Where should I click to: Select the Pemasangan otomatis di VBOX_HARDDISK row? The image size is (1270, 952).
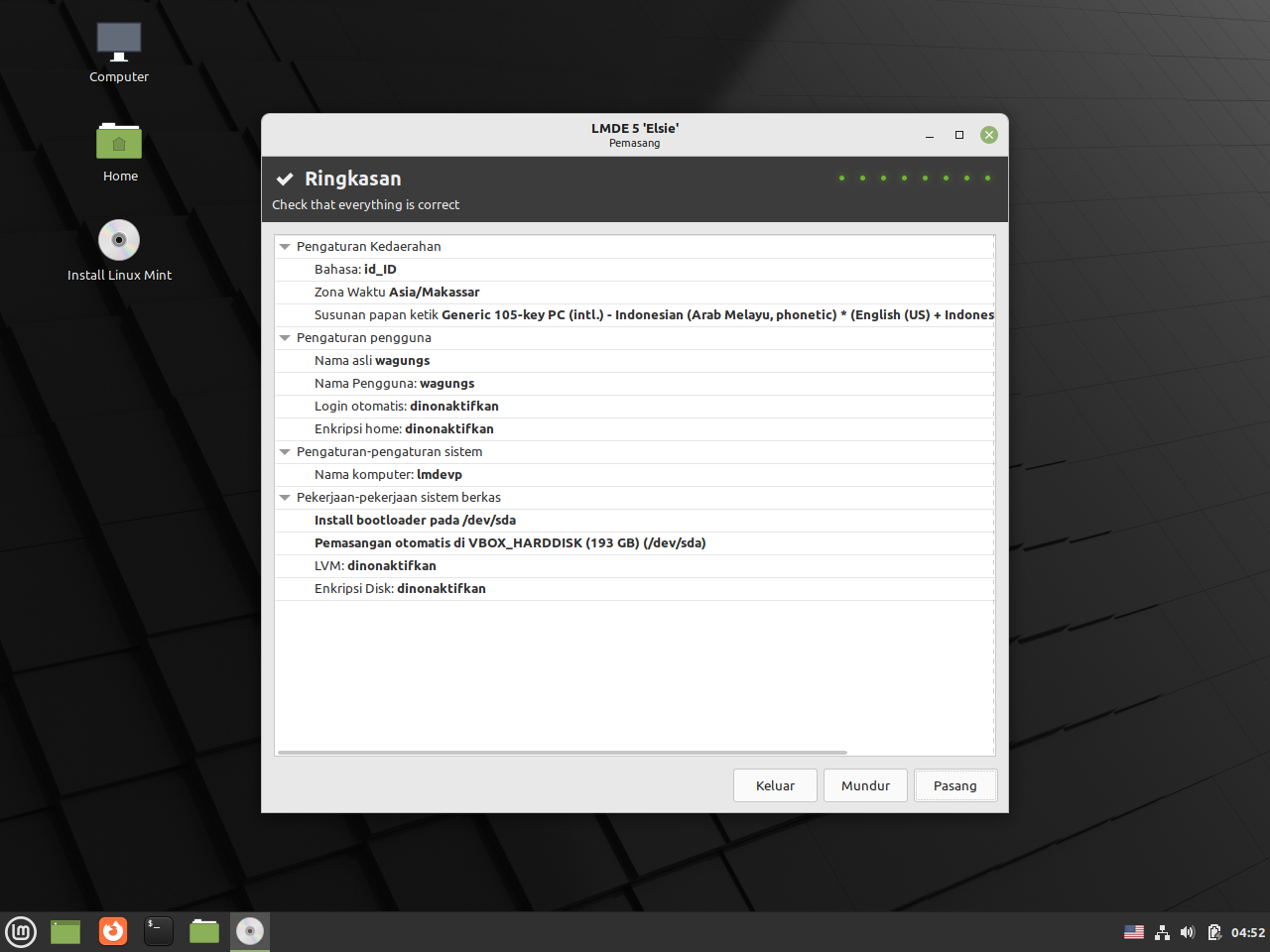pyautogui.click(x=635, y=543)
